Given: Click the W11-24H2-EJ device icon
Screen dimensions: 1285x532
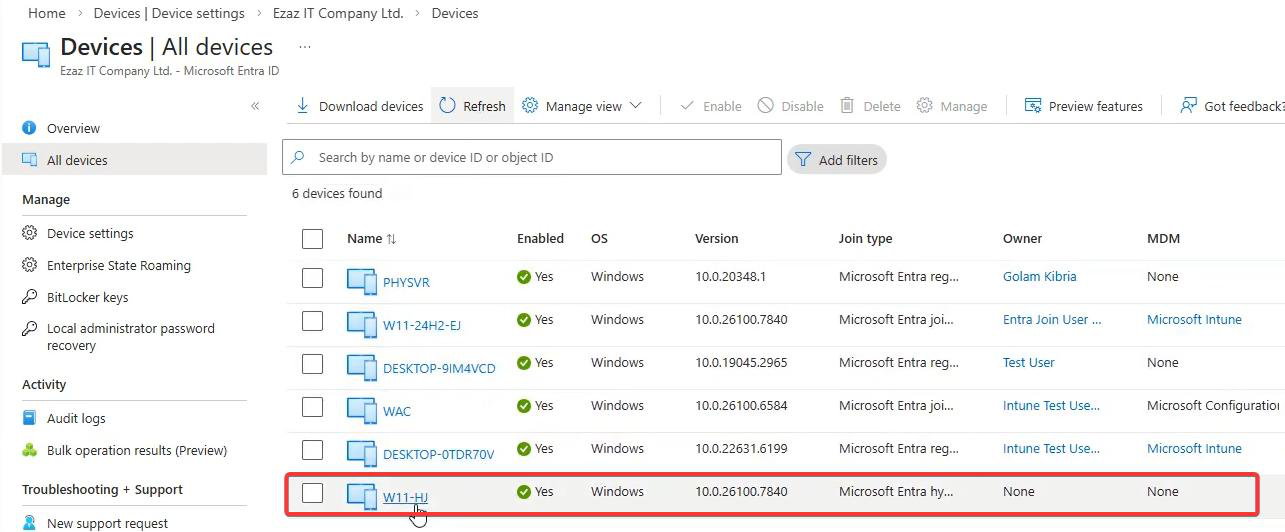Looking at the screenshot, I should coord(361,324).
